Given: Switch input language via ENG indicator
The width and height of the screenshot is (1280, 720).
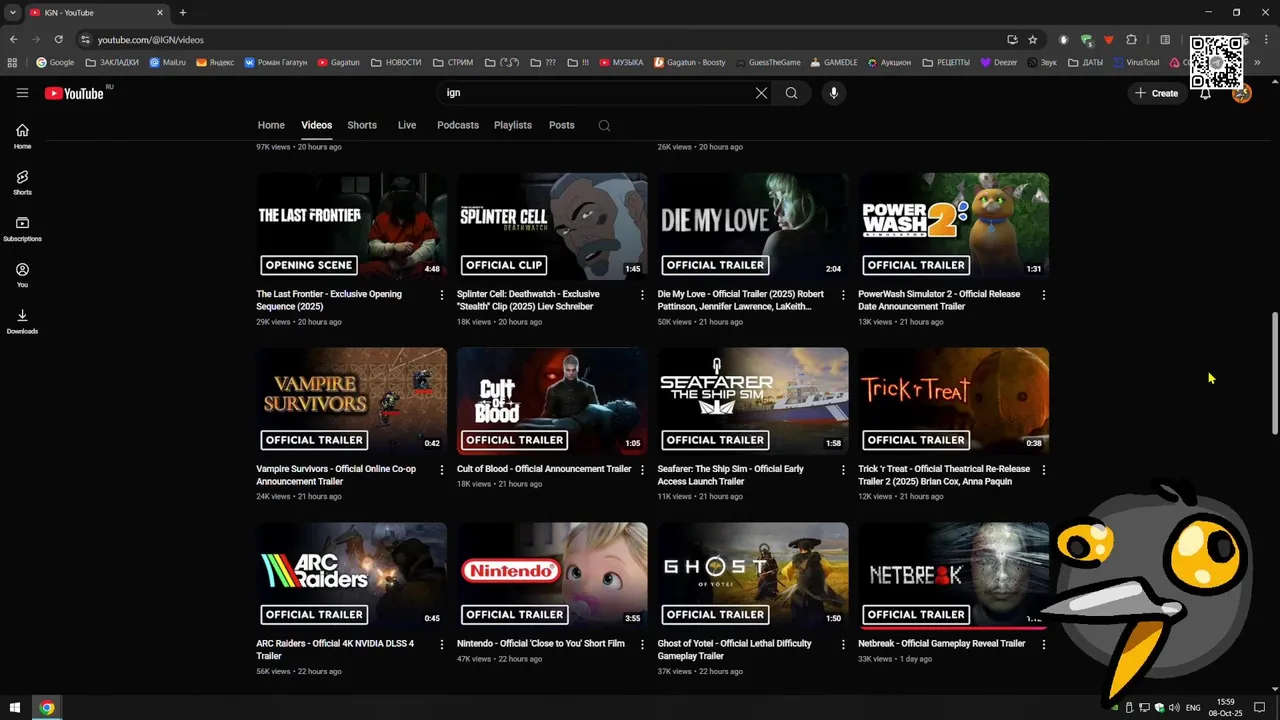Looking at the screenshot, I should [x=1193, y=708].
